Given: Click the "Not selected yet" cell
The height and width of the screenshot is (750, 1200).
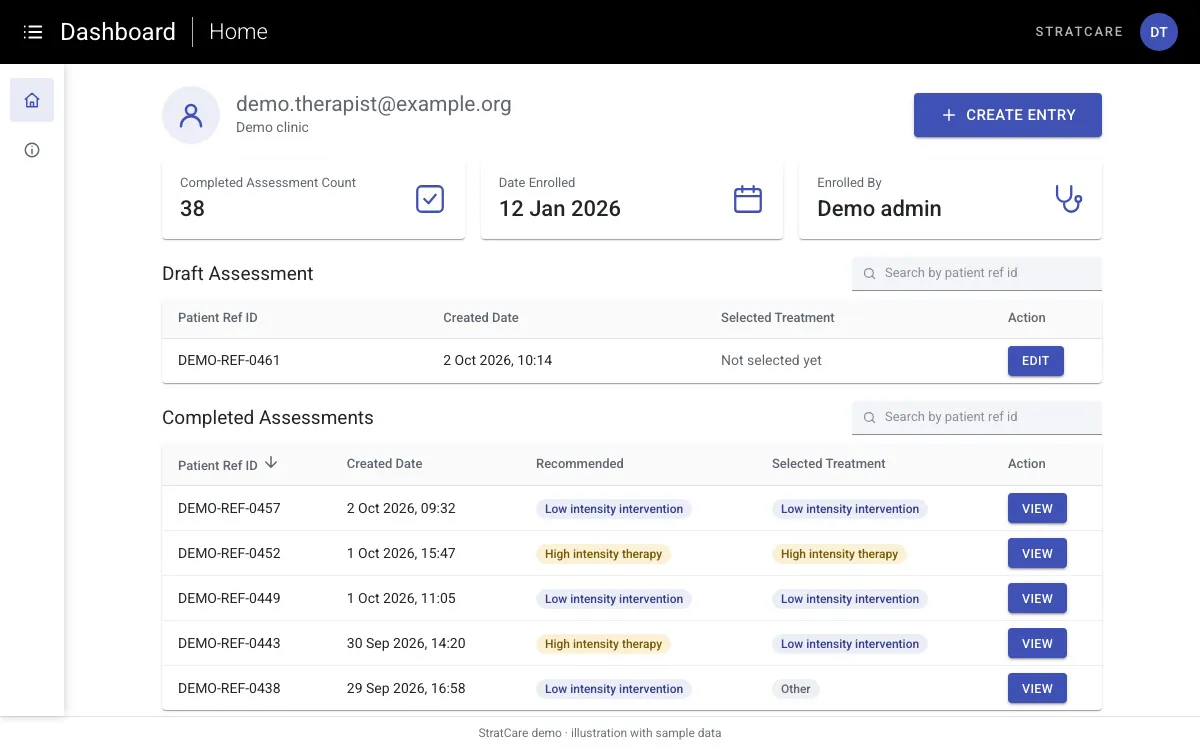Looking at the screenshot, I should 771,360.
